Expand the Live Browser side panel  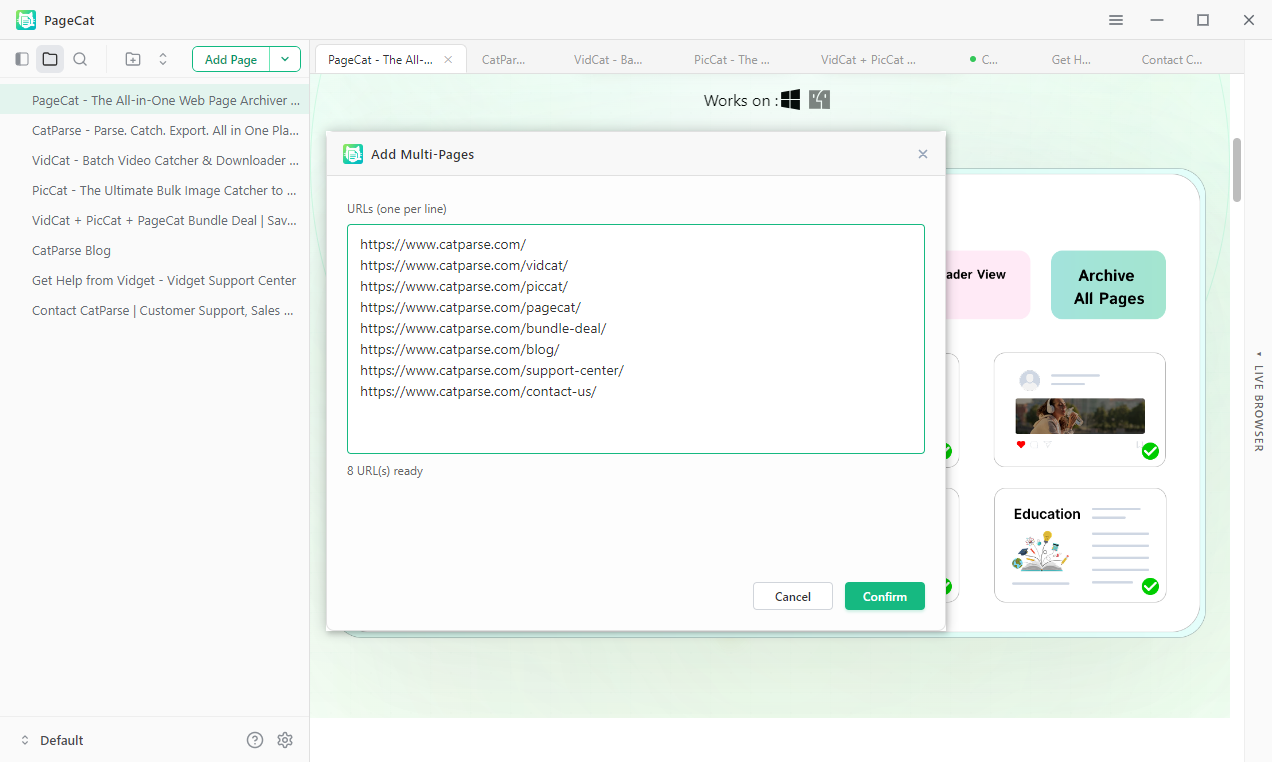pos(1259,400)
